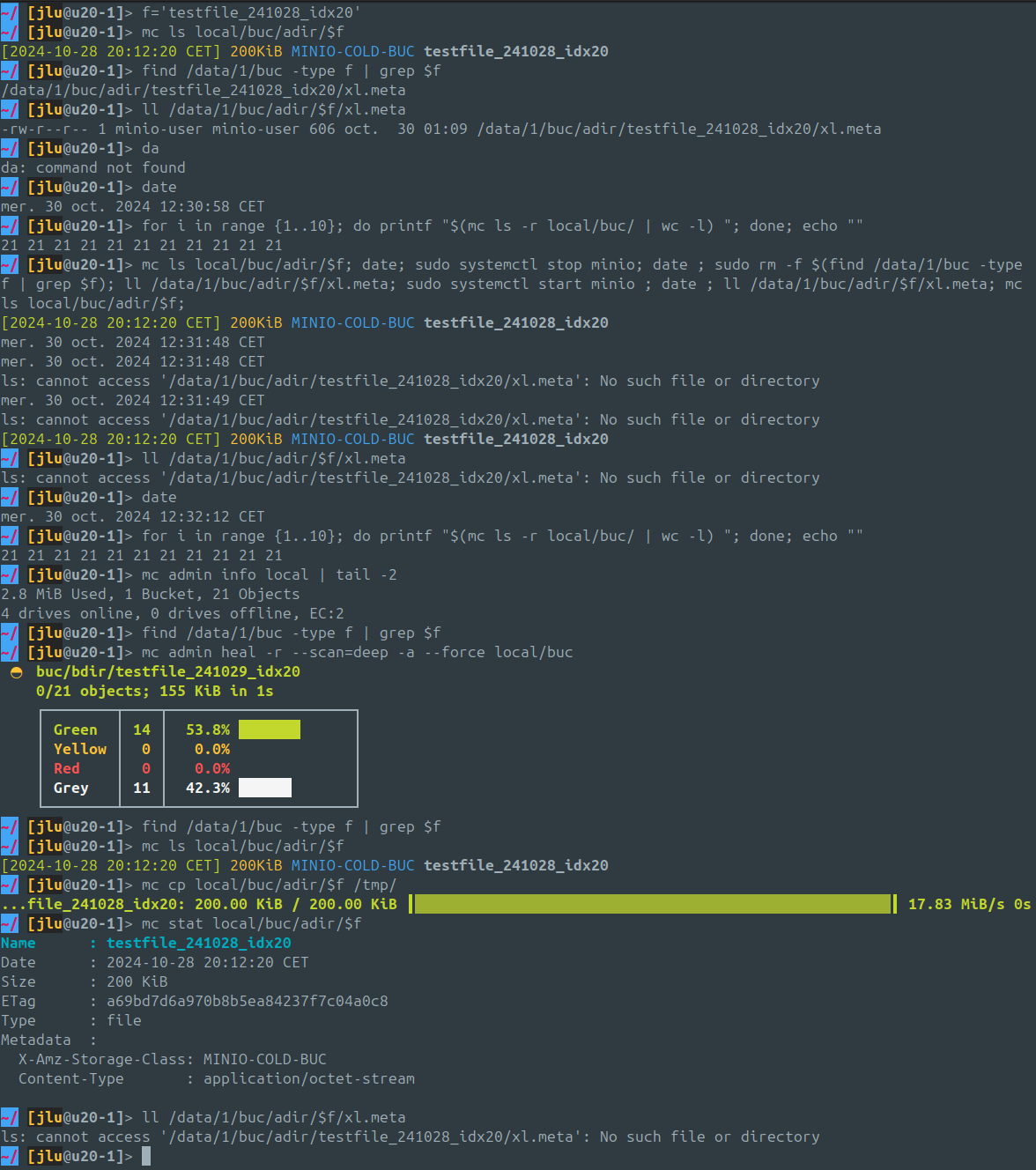Click the xl.meta path in the find output
This screenshot has width=1036, height=1170.
pyautogui.click(x=204, y=89)
